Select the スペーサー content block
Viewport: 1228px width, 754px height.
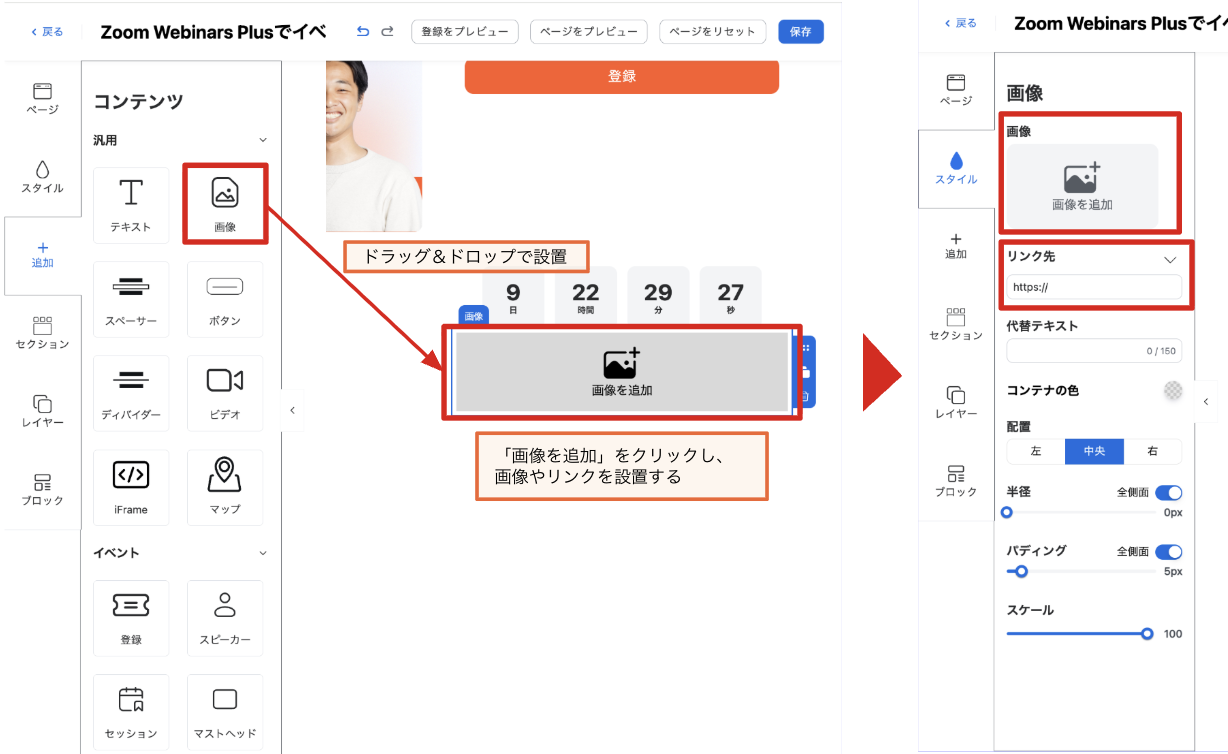pyautogui.click(x=131, y=299)
